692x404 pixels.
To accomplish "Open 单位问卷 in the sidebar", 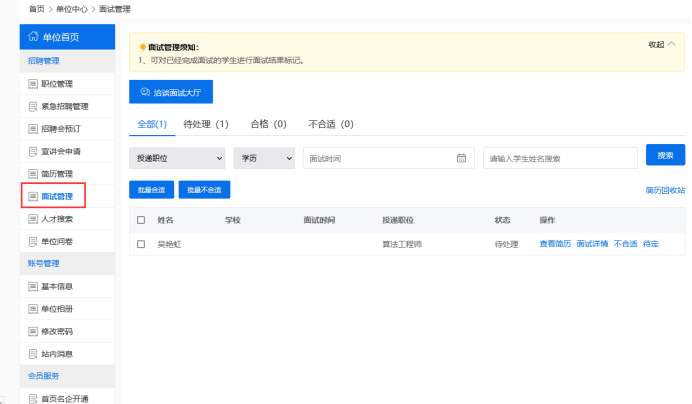I will [x=67, y=242].
